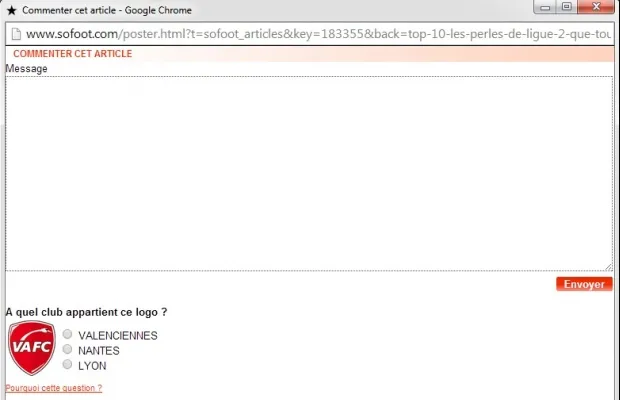The height and width of the screenshot is (400, 620).
Task: Click the message box resize handle
Action: pos(608,266)
